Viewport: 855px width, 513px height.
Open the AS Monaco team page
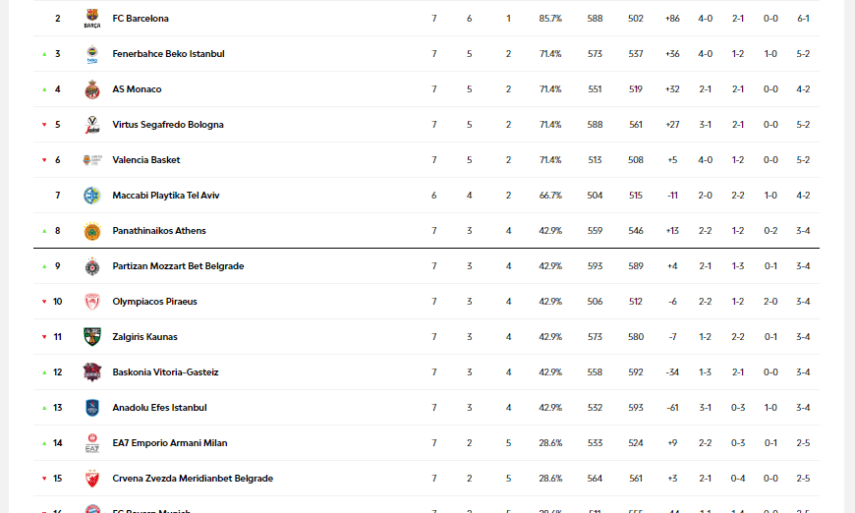click(137, 89)
